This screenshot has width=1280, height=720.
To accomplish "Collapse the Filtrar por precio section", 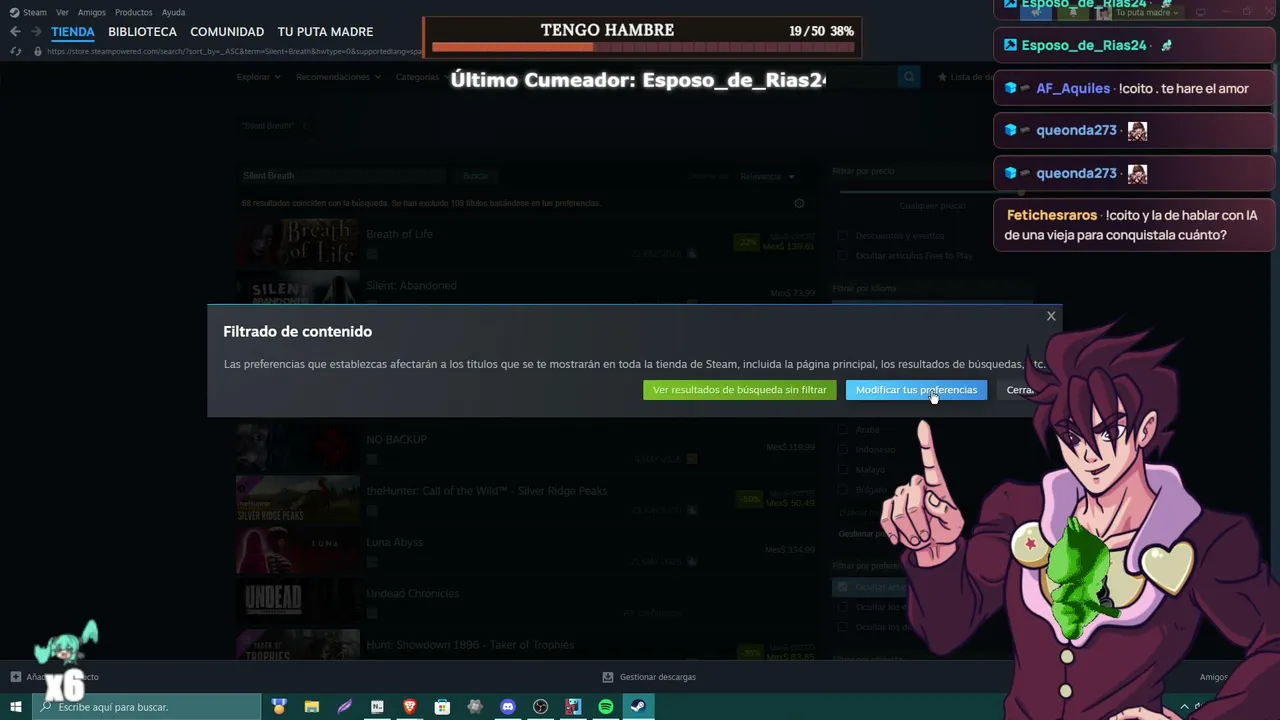I will pyautogui.click(x=863, y=171).
